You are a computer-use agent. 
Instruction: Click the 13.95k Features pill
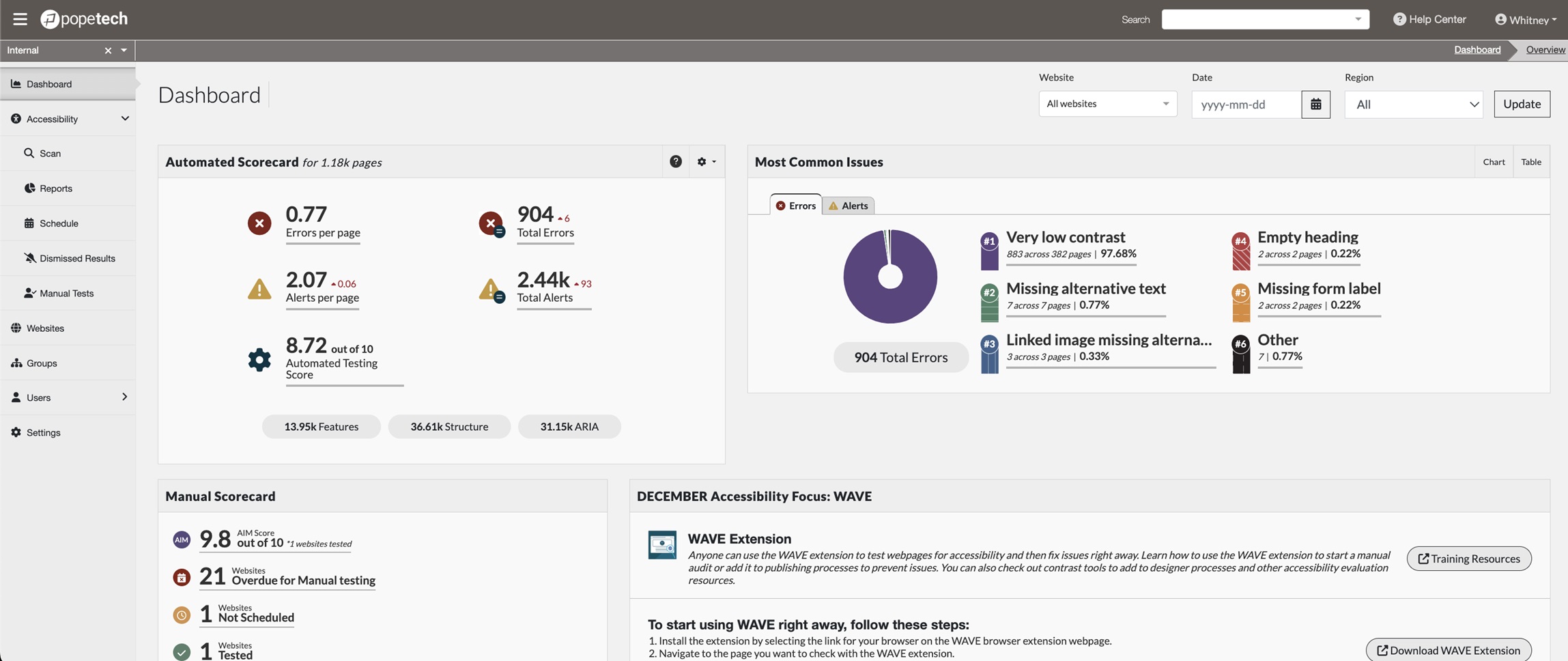(322, 427)
